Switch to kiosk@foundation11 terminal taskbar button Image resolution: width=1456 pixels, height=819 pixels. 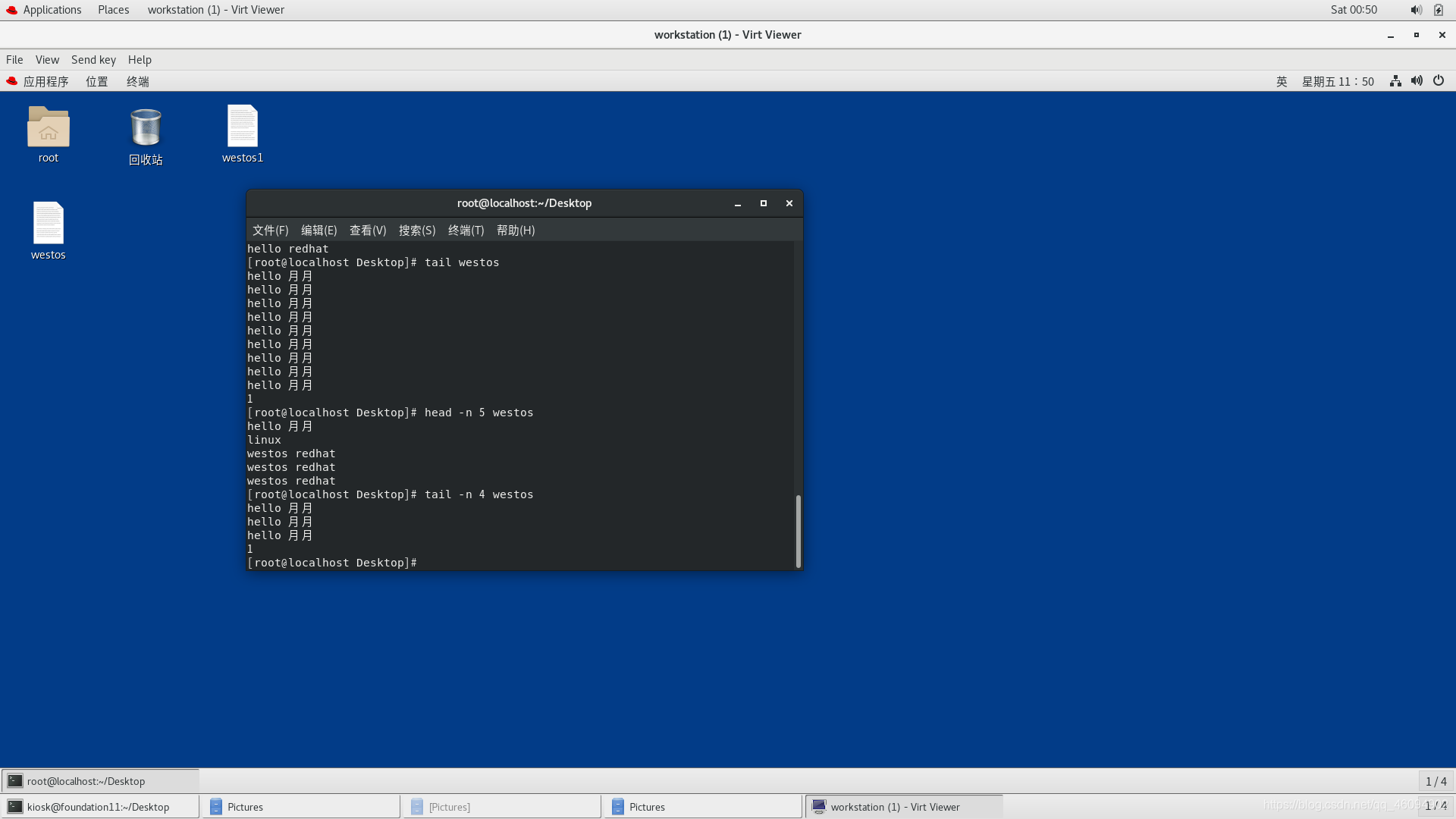coord(99,807)
